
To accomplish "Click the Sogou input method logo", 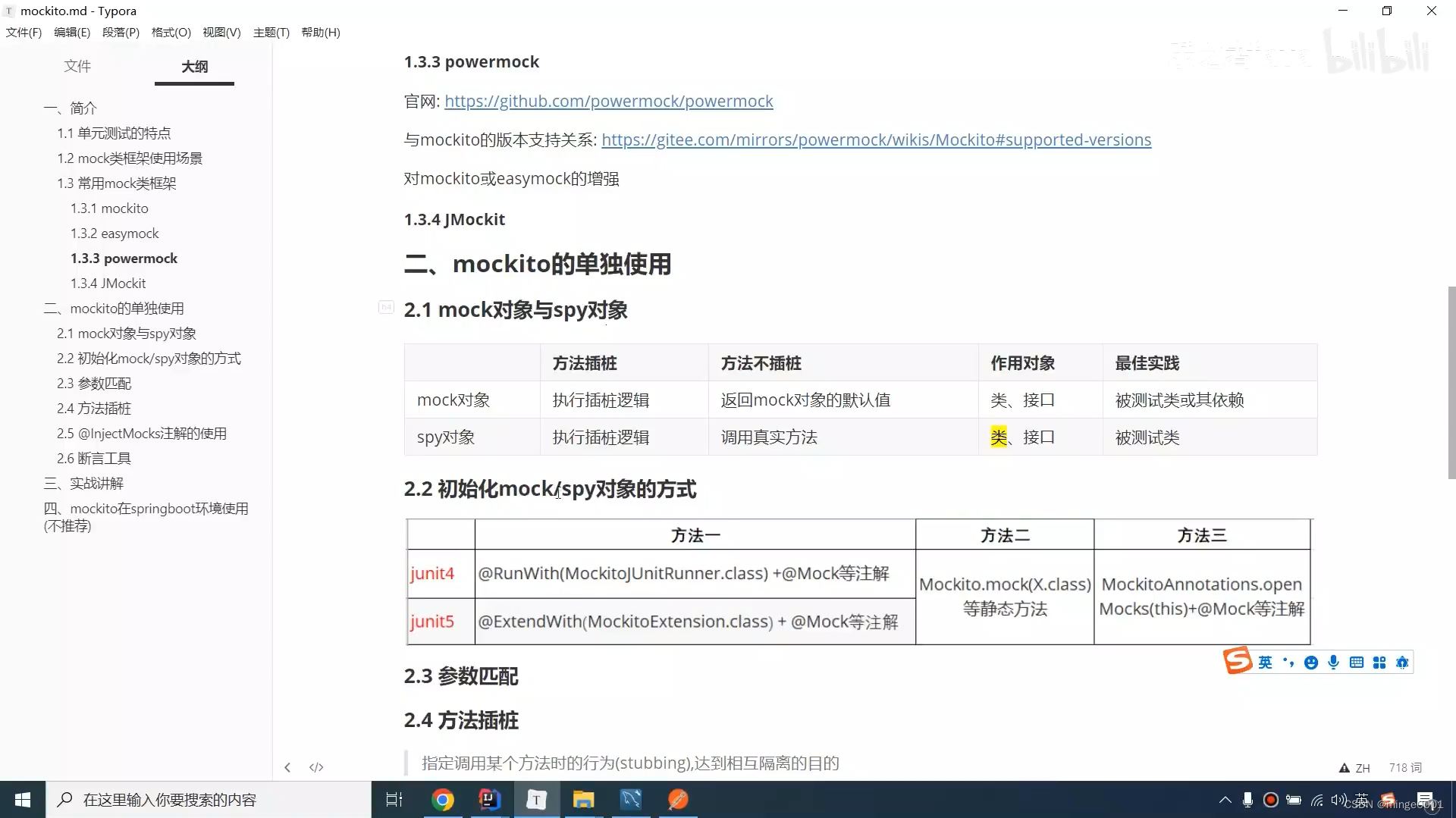I will coord(1238,661).
